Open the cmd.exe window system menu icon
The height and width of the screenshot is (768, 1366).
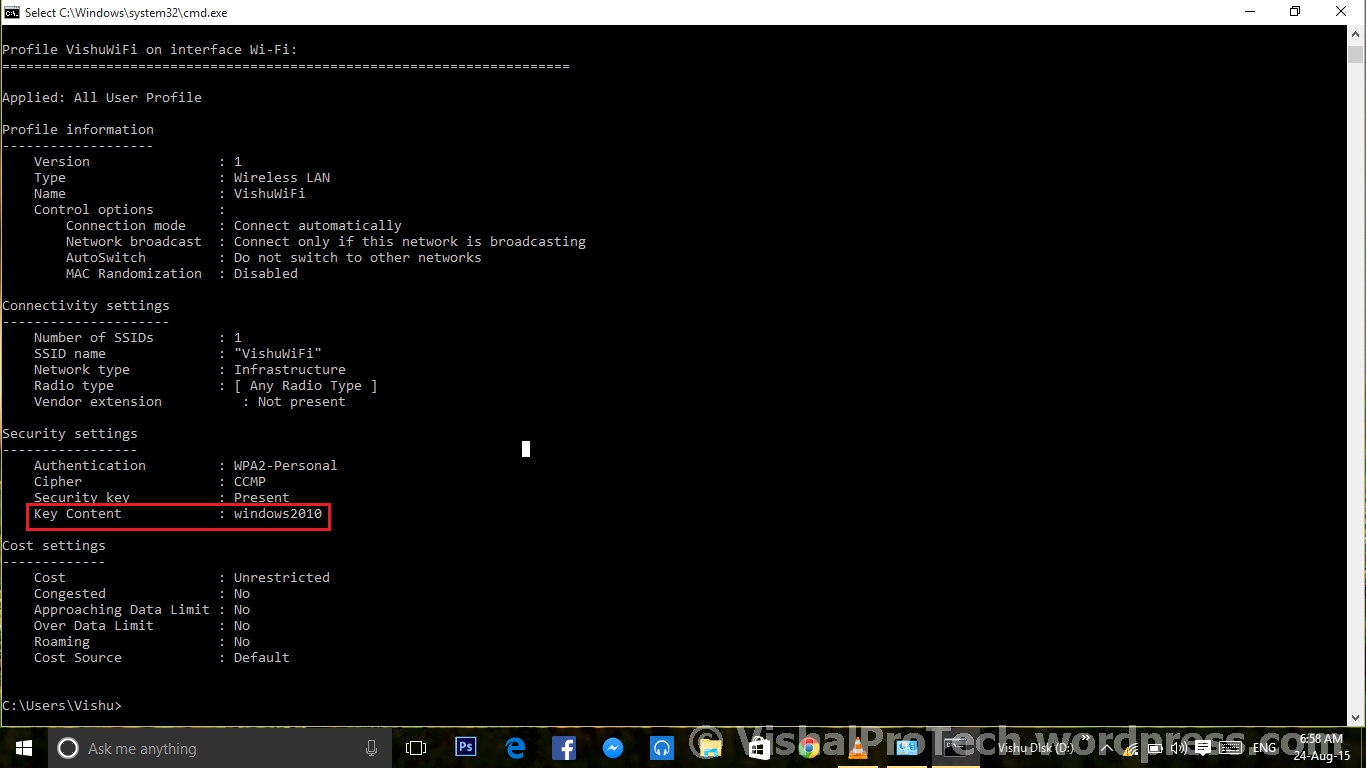10,12
